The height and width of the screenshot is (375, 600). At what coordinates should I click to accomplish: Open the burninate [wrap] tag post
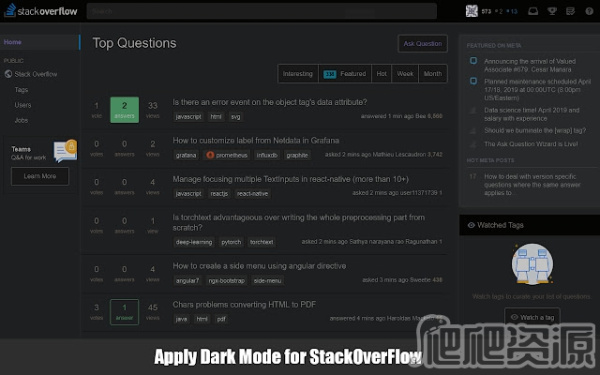(x=535, y=130)
